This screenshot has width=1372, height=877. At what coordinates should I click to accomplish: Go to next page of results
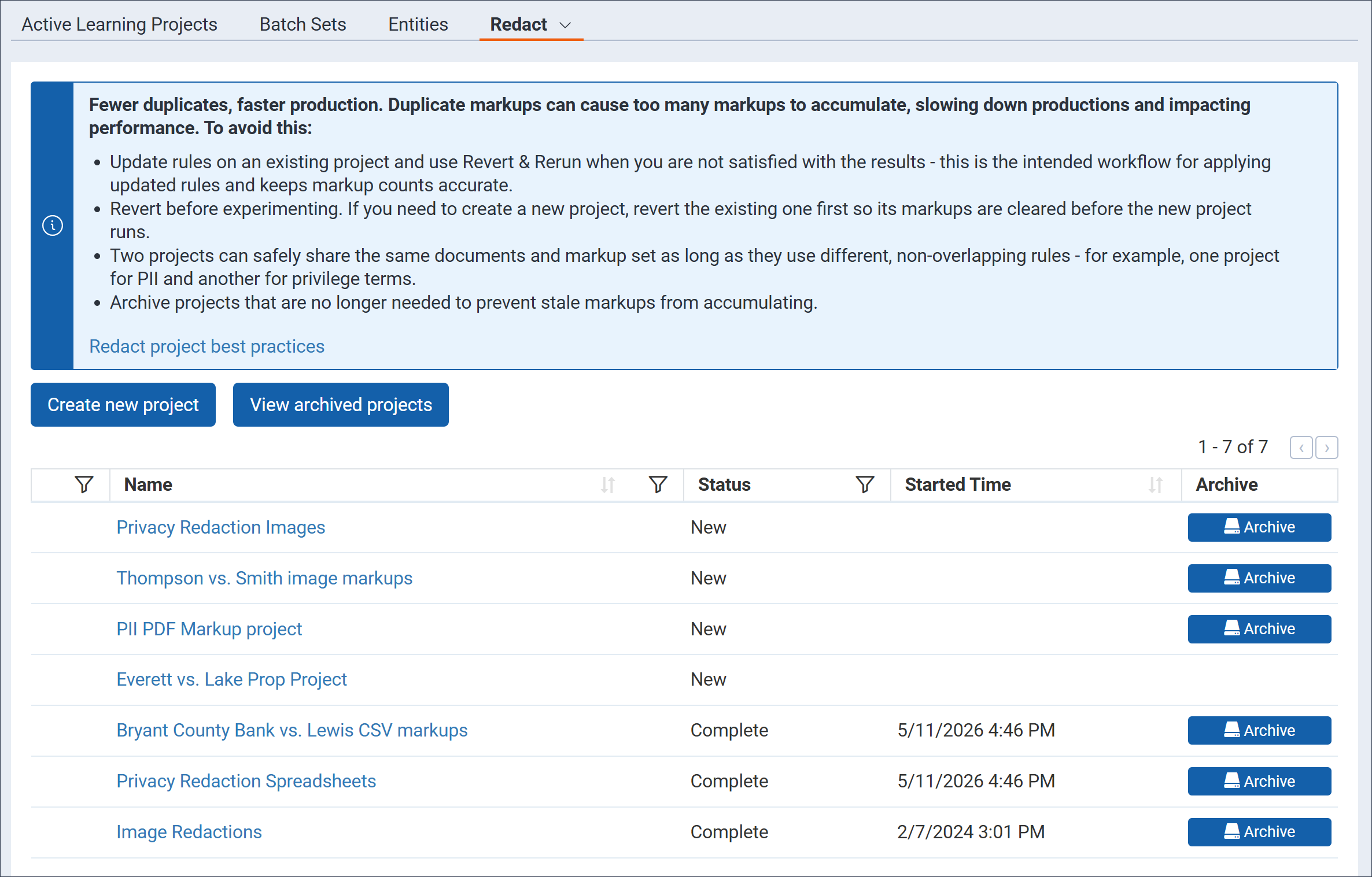click(x=1326, y=447)
